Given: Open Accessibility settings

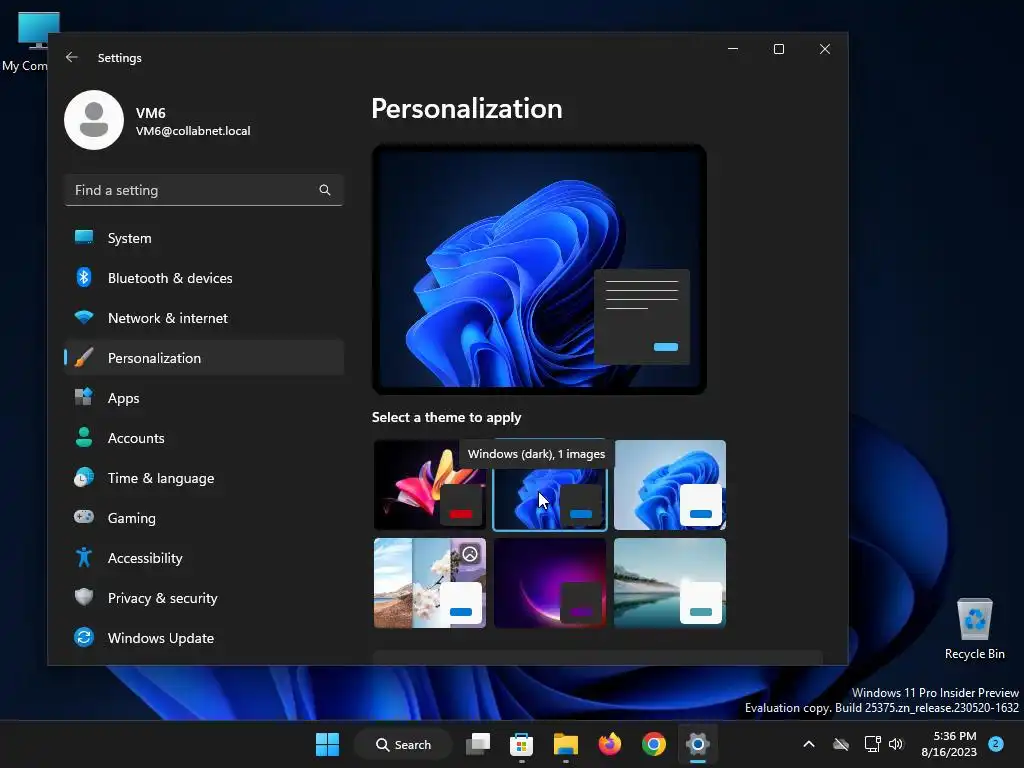Looking at the screenshot, I should [204, 557].
